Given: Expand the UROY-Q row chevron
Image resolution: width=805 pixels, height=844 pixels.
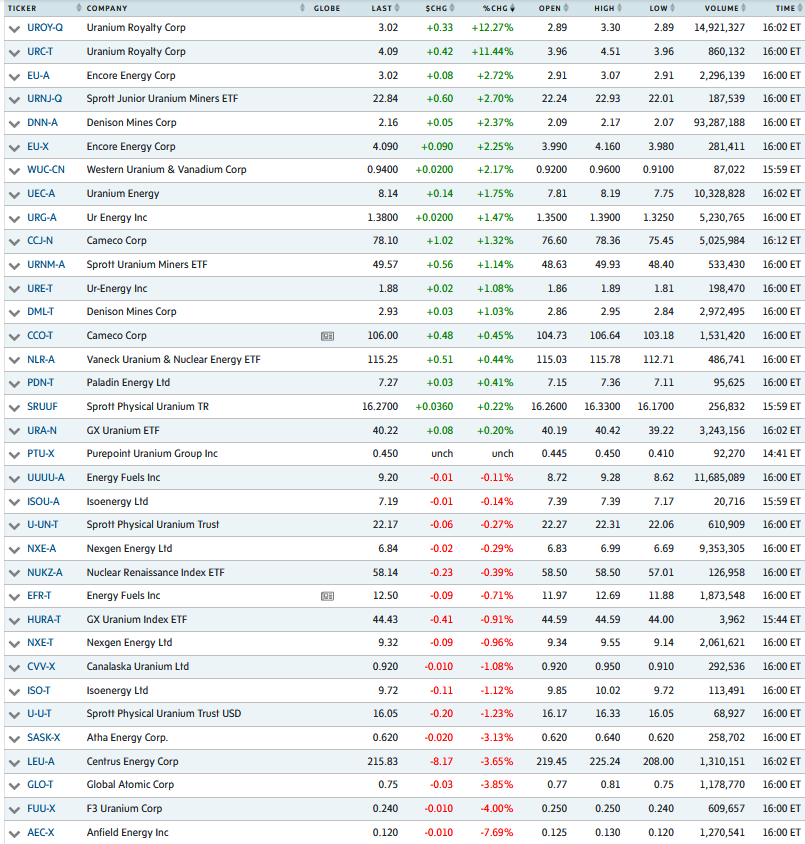Looking at the screenshot, I should [x=15, y=29].
